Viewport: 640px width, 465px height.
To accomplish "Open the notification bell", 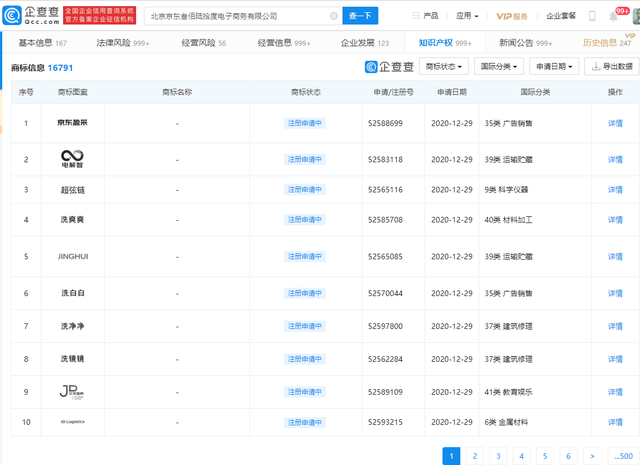I will click(x=613, y=16).
